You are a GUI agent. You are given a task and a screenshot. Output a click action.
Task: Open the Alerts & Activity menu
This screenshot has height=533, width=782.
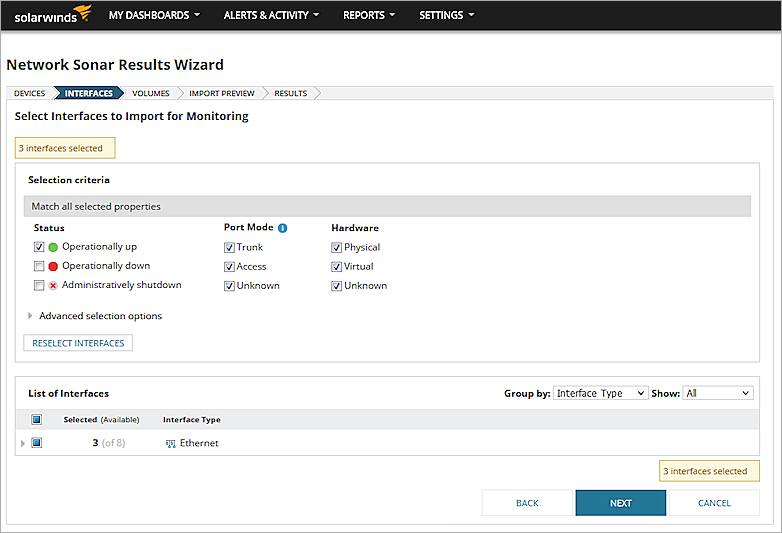click(271, 15)
